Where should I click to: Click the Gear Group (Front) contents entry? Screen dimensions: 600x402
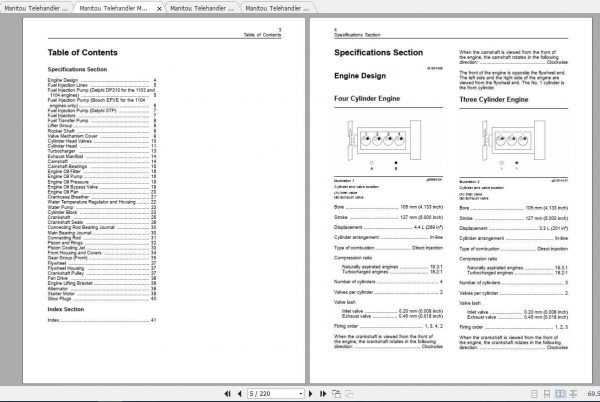[102, 258]
